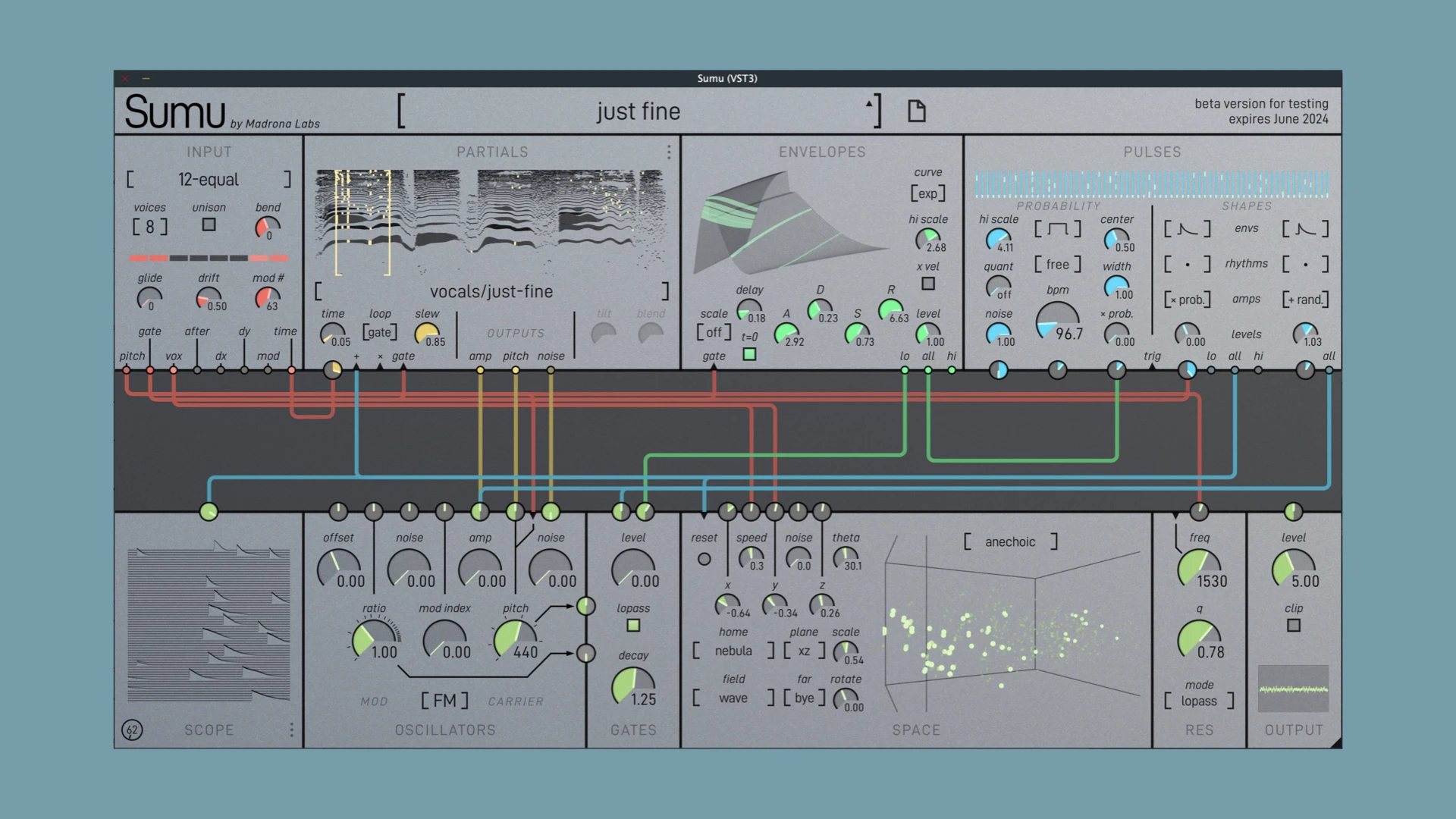The image size is (1456, 819).
Task: Open the Scope panel three-dot menu
Action: pyautogui.click(x=291, y=730)
